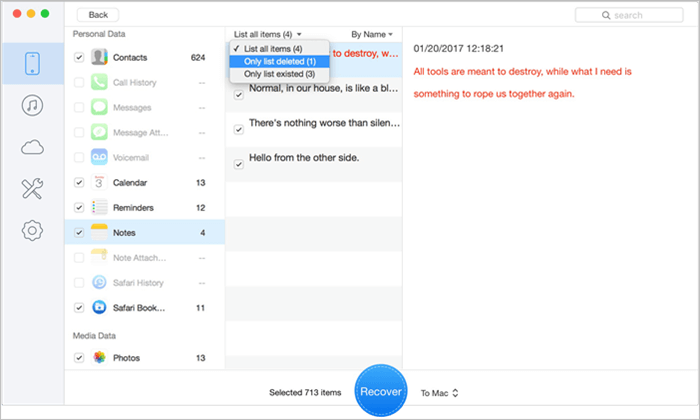The image size is (700, 420).
Task: Open the iOS repair tools icon
Action: [x=32, y=188]
